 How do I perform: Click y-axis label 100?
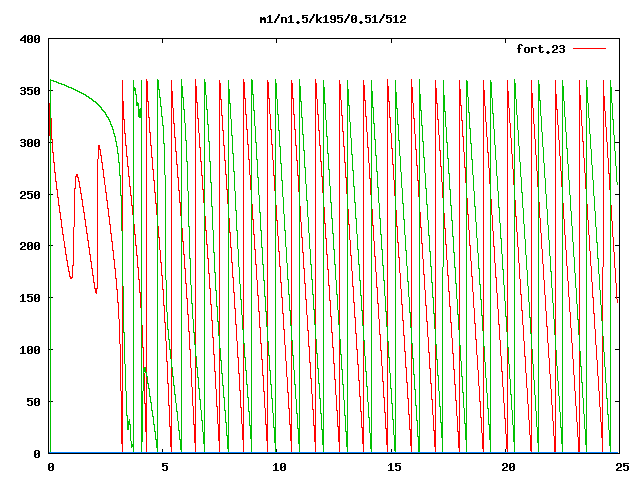(30, 350)
